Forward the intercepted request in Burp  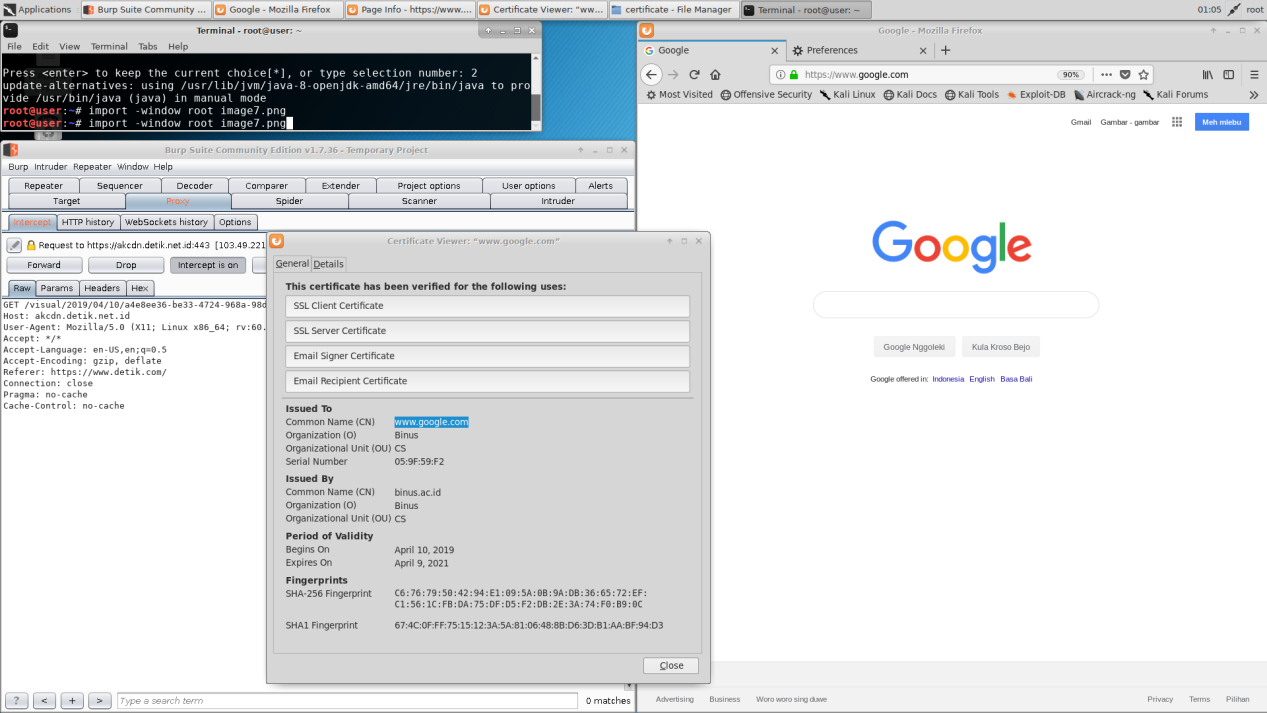(44, 265)
